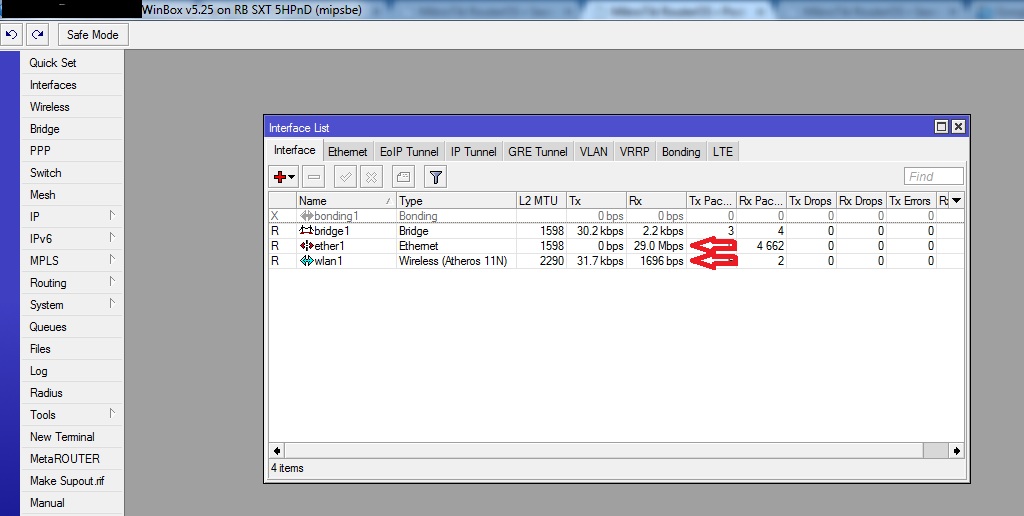Expand the IPv6 submenu
This screenshot has width=1024, height=516.
click(x=72, y=238)
